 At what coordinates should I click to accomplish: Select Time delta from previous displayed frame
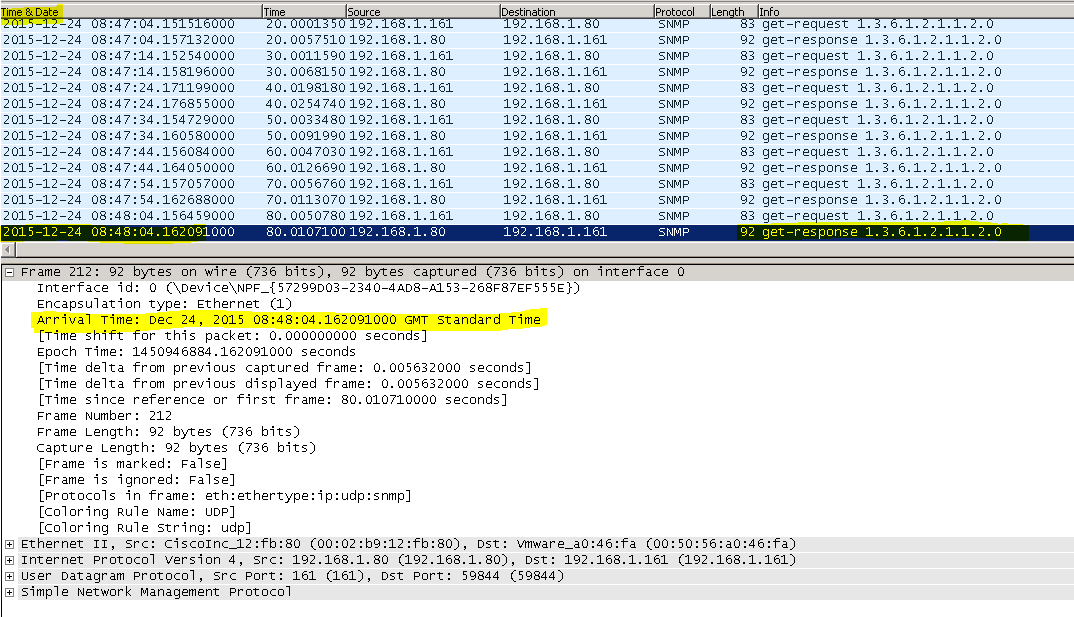[289, 383]
